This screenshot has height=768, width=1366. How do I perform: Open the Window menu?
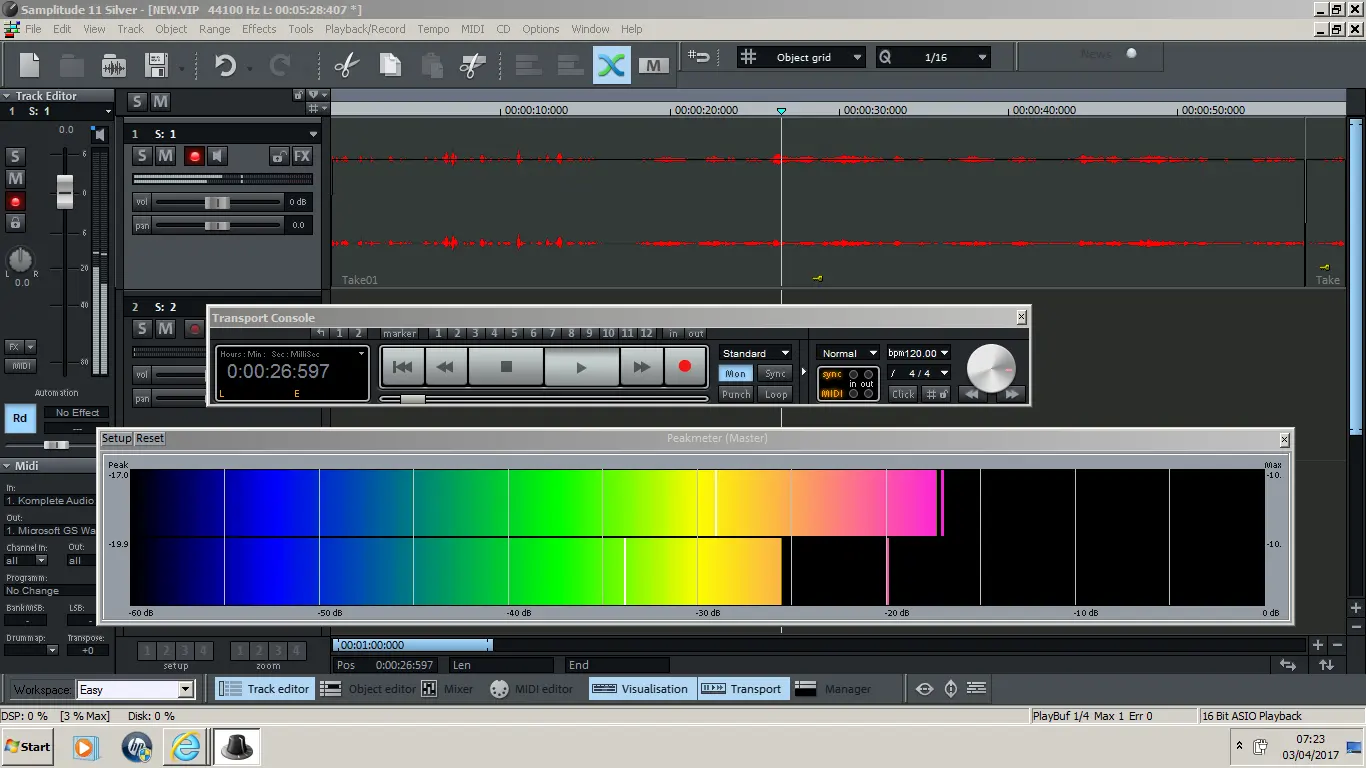tap(590, 29)
